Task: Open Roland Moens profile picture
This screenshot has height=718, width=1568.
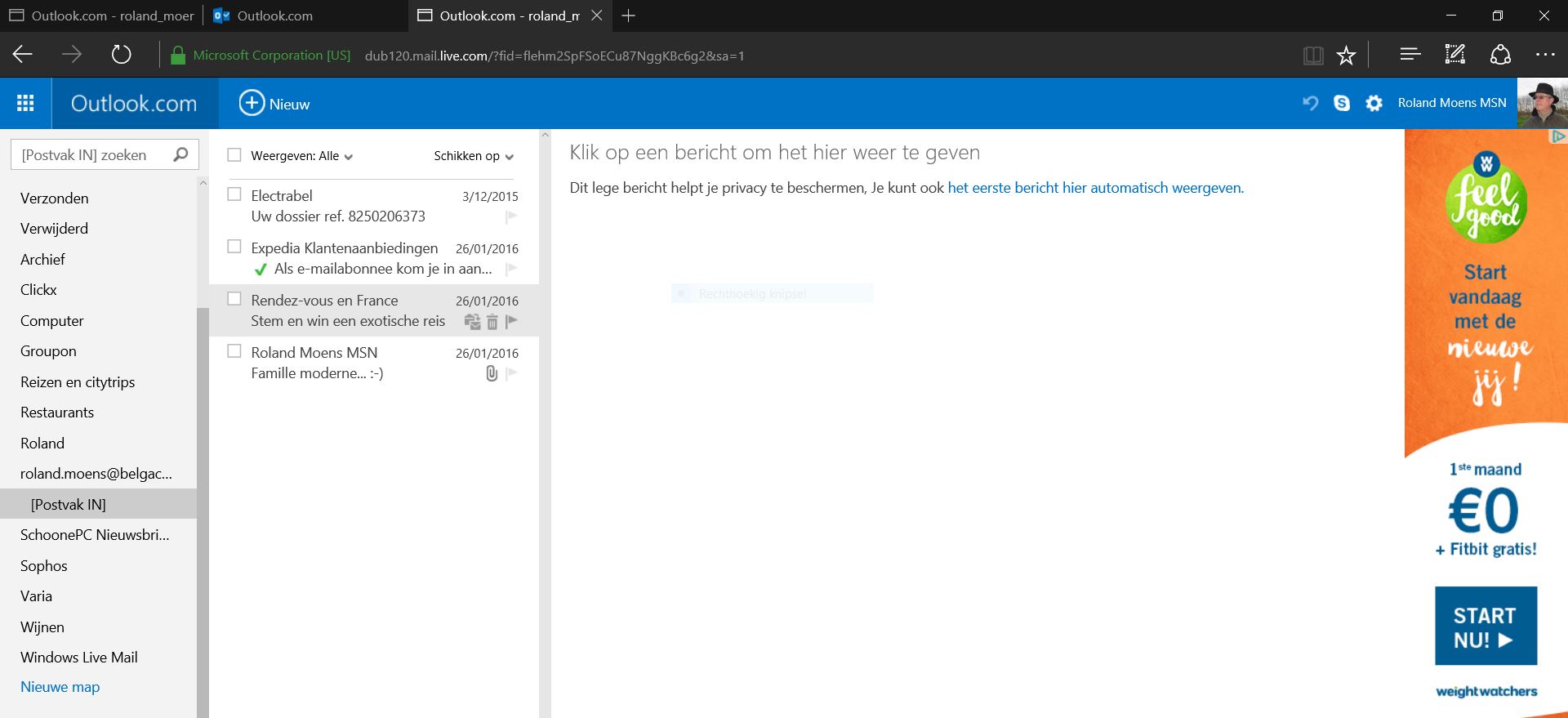Action: click(1542, 103)
